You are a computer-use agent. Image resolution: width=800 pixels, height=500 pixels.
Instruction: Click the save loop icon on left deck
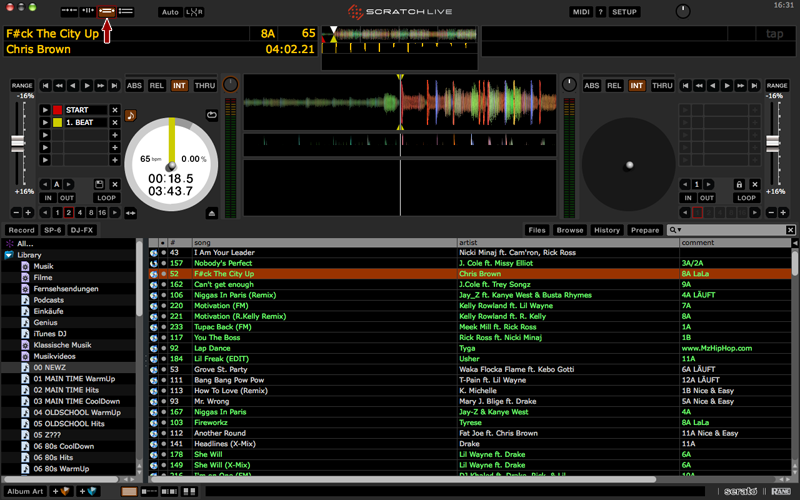click(99, 184)
